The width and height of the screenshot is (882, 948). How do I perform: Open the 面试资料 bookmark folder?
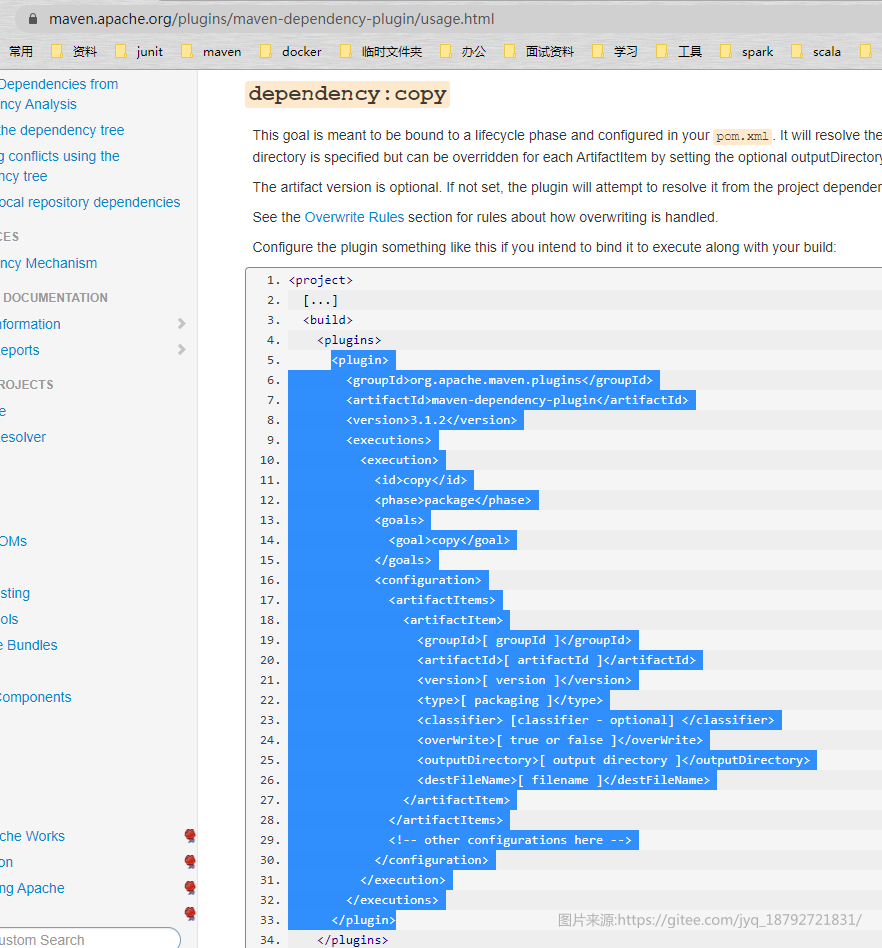[x=539, y=51]
